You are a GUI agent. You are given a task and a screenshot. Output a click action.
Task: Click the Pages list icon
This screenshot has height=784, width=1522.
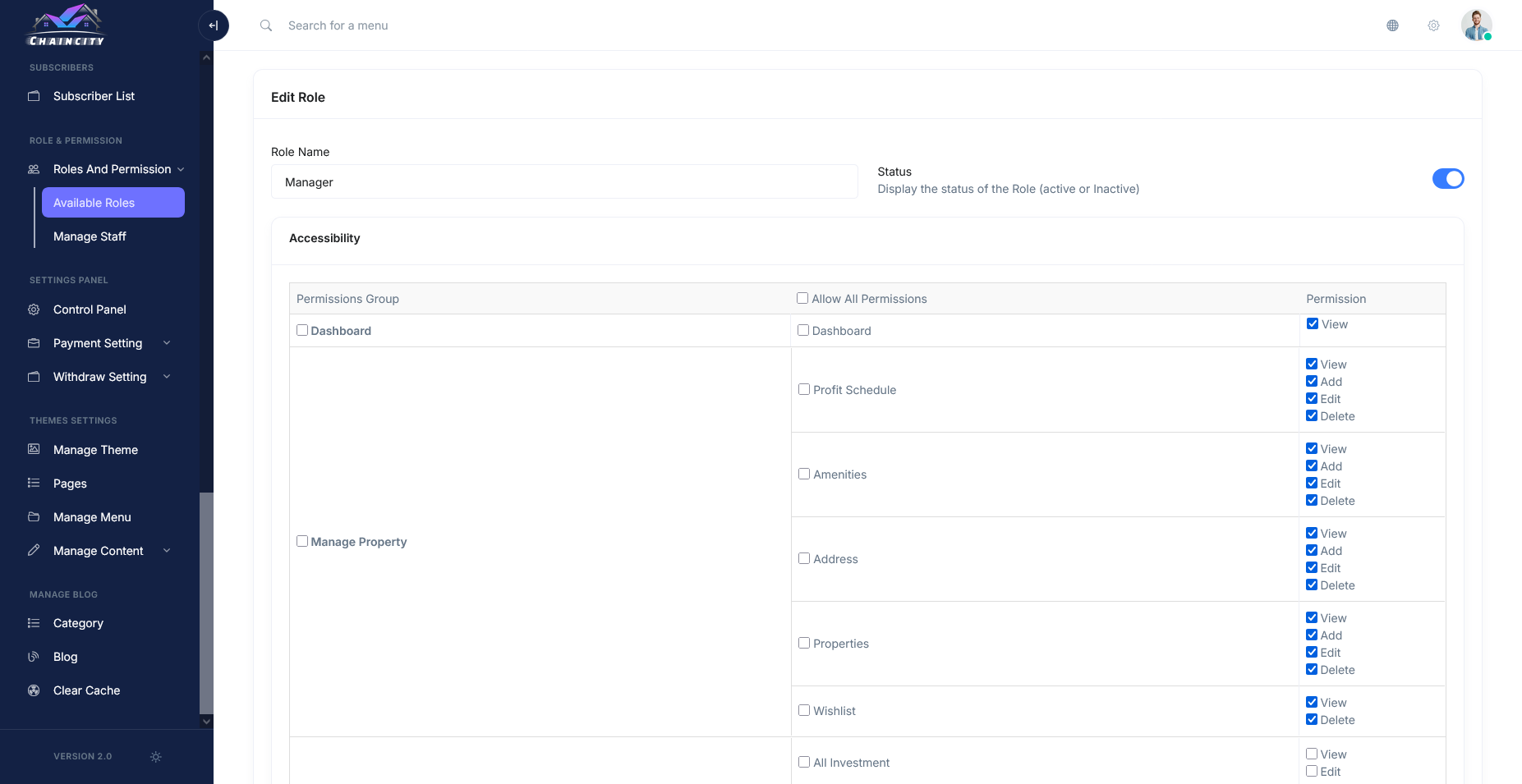coord(34,483)
